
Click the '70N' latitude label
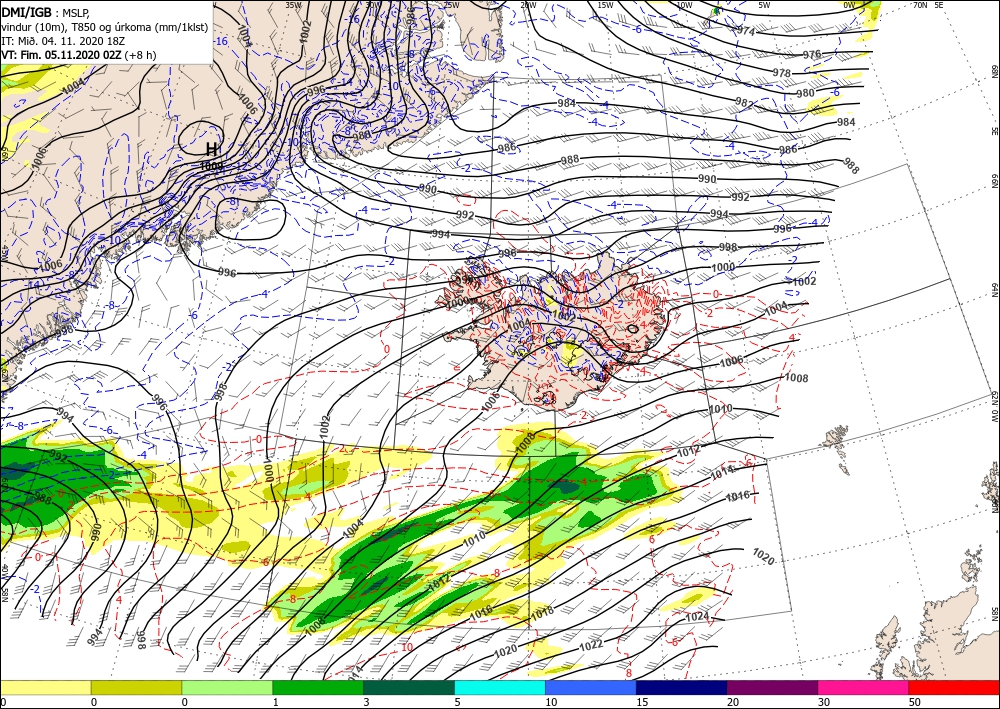919,5
